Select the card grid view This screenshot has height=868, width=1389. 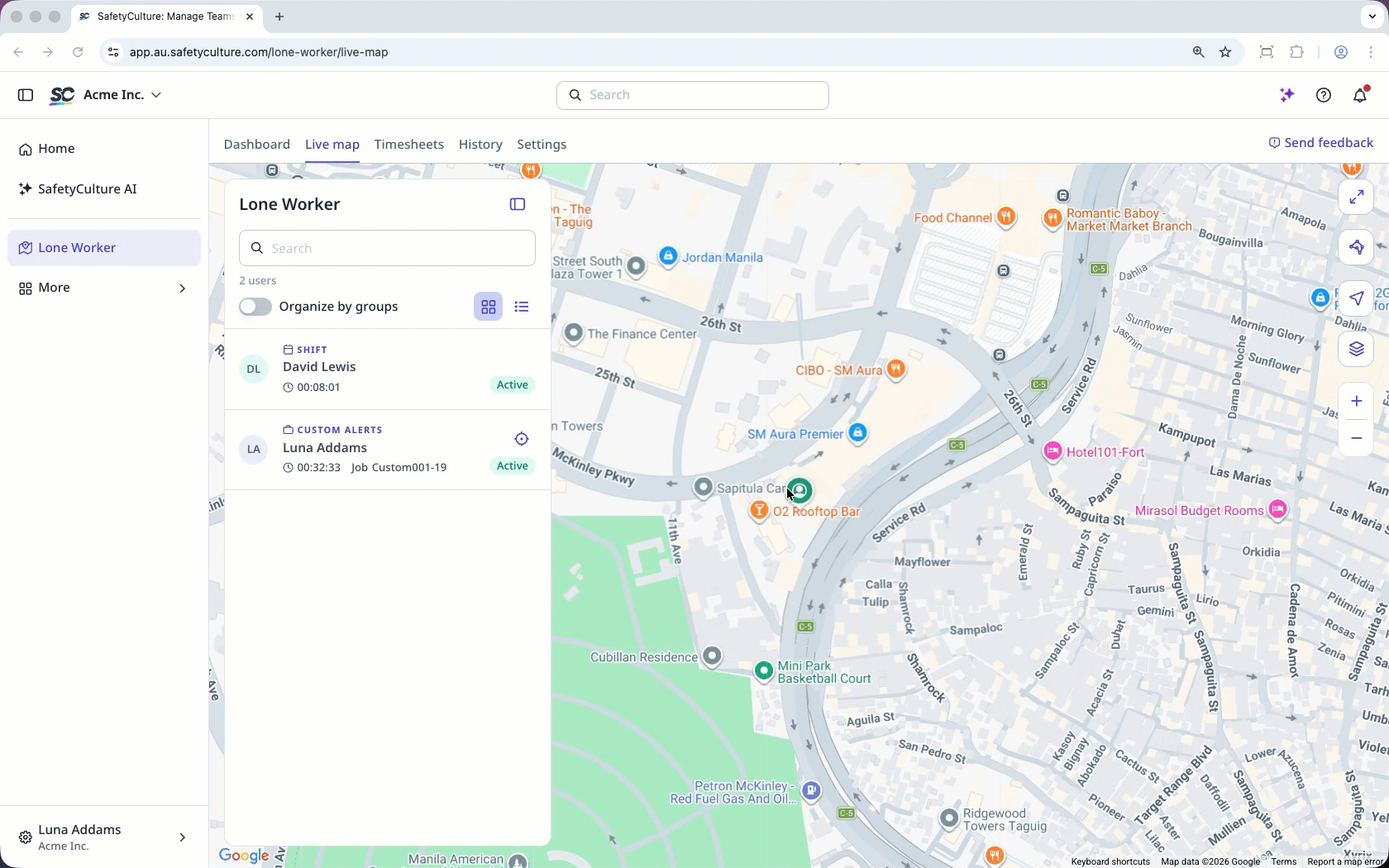(489, 307)
